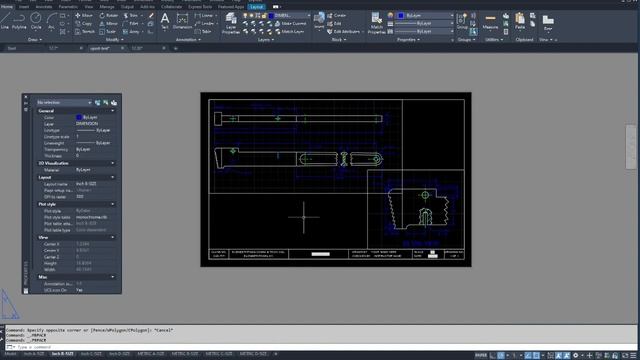Click the Linear dimension button
The height and width of the screenshot is (360, 640).
point(204,16)
